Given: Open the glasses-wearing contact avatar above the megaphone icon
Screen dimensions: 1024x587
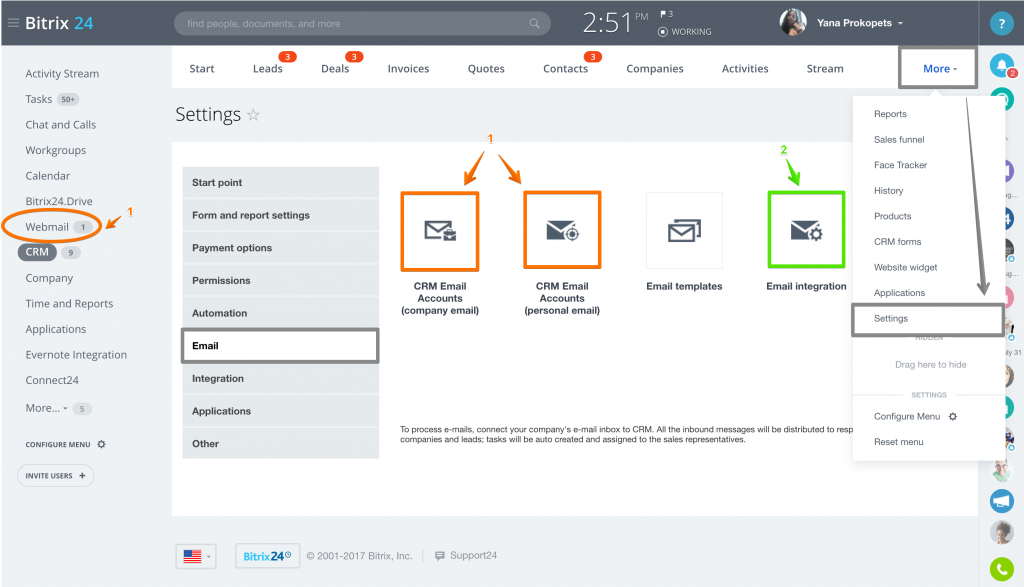Looking at the screenshot, I should (x=1002, y=470).
